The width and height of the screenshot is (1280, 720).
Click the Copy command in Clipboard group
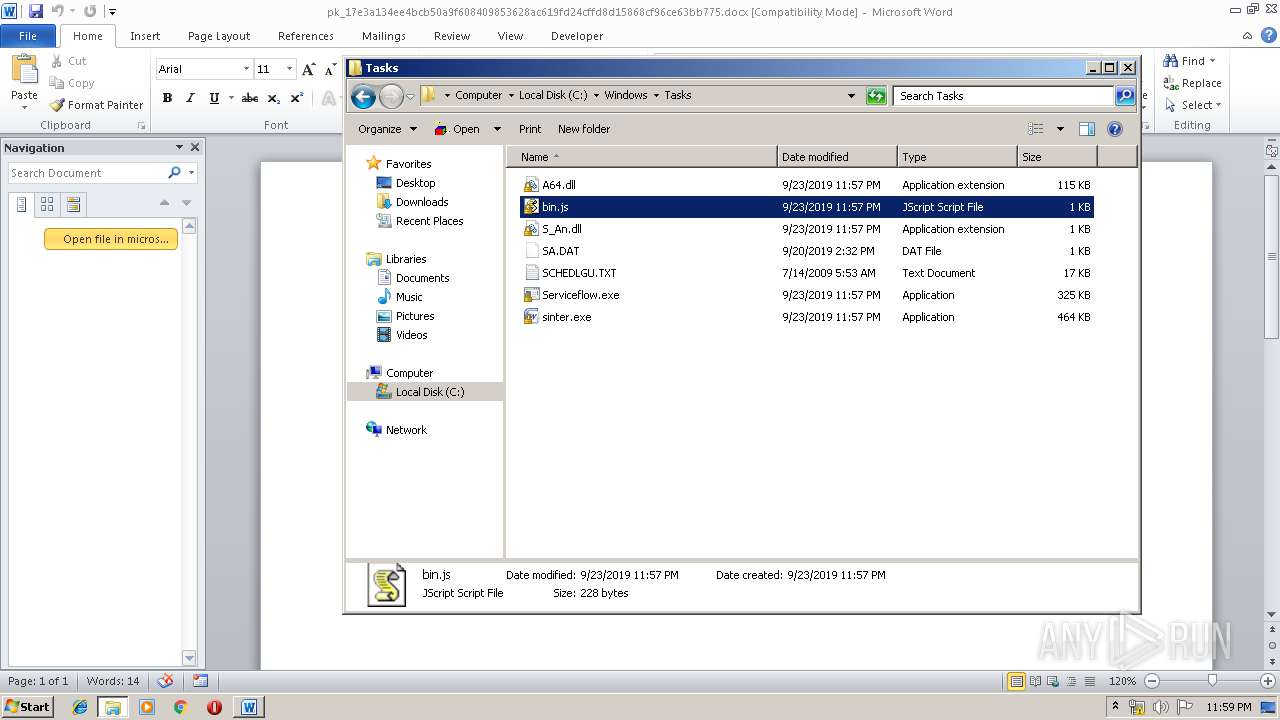click(x=72, y=83)
